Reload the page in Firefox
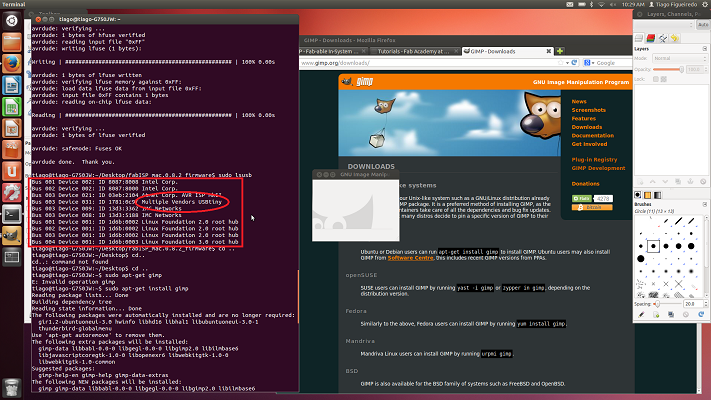Screen dimensions: 711x400 tap(575, 63)
